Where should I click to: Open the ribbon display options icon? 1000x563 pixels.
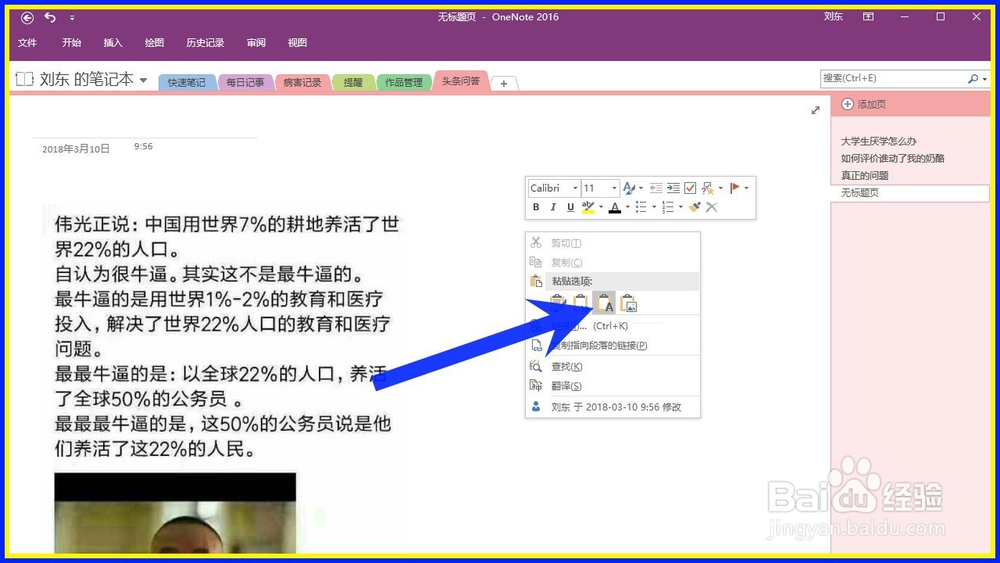[869, 17]
